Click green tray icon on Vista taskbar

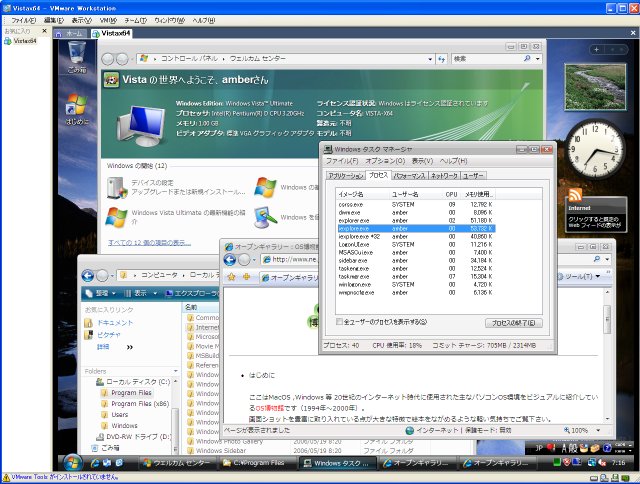pos(556,462)
